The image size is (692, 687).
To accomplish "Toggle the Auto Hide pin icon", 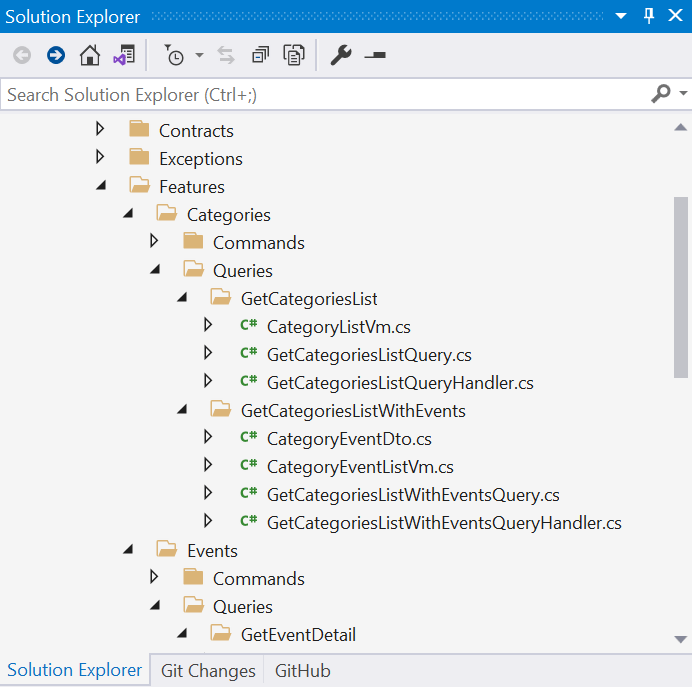I will coord(649,16).
